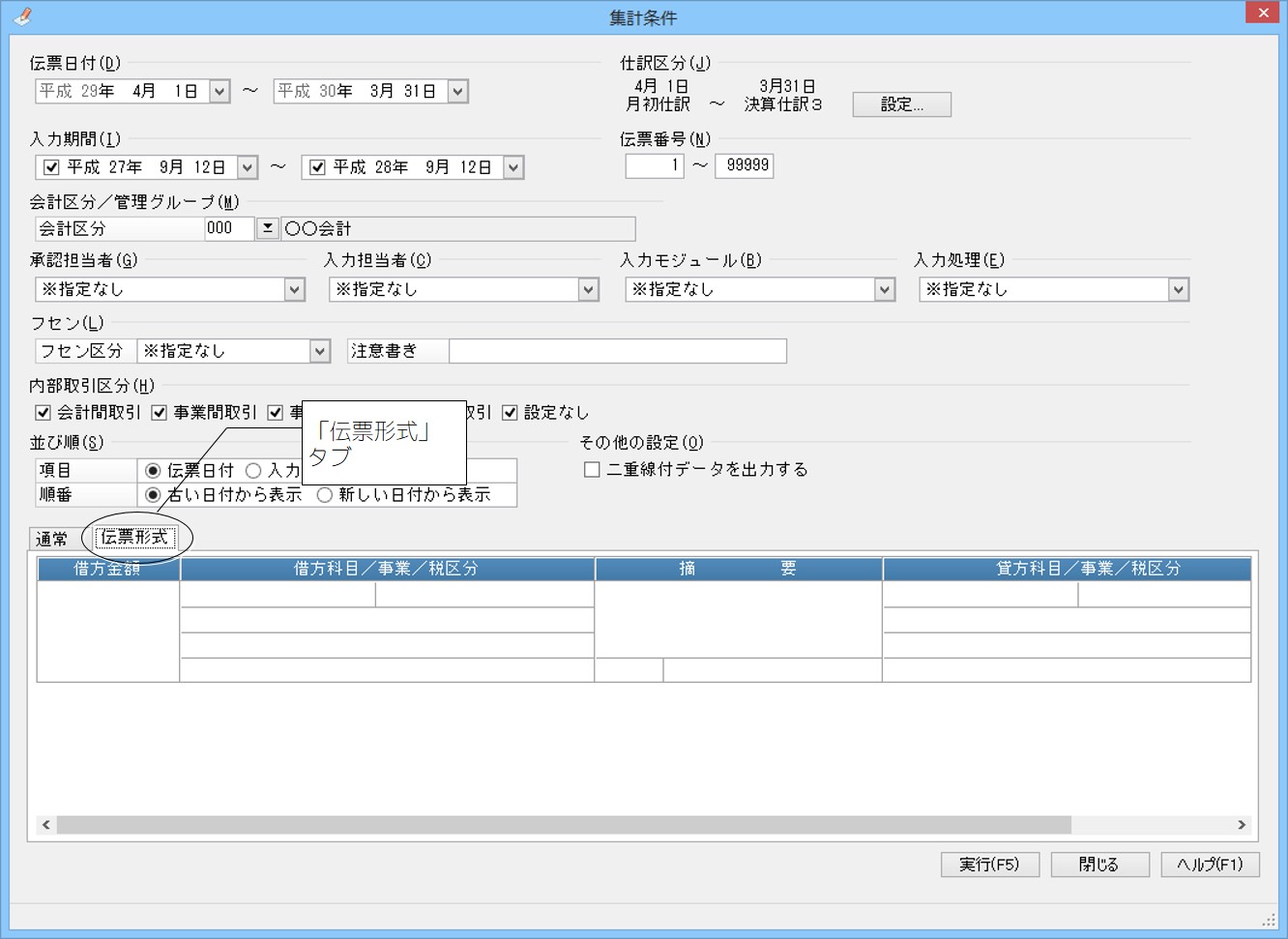The height and width of the screenshot is (939, 1288).
Task: Click the 実行(F5) button
Action: coord(989,865)
